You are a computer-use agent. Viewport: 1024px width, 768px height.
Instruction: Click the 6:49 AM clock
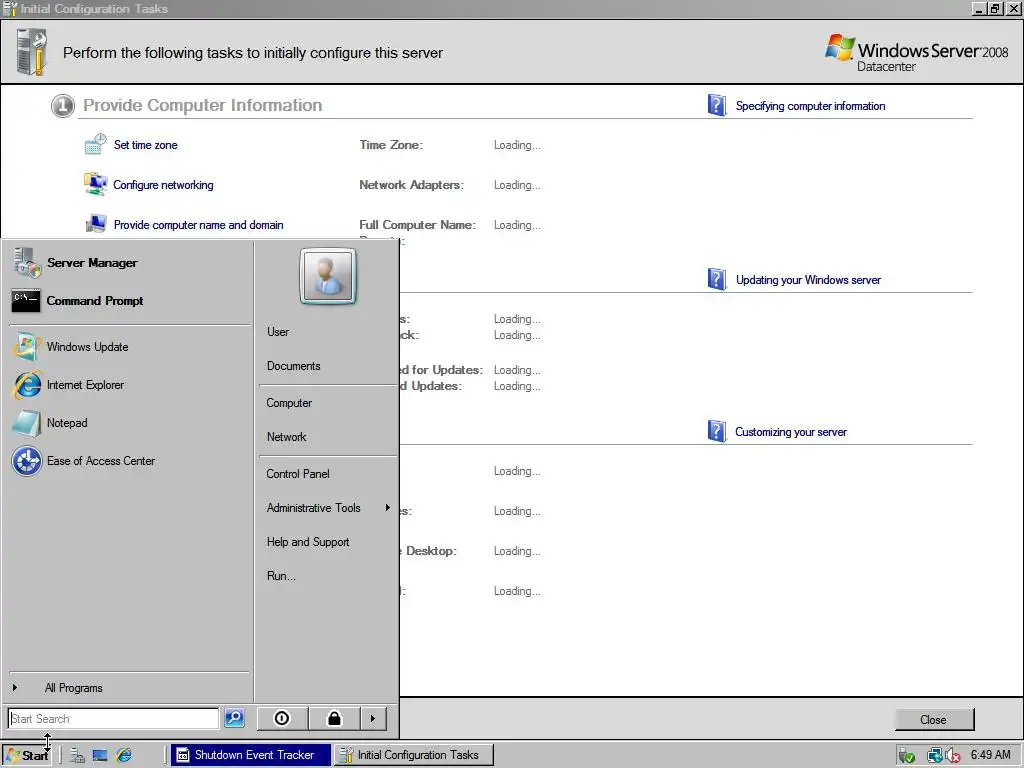991,755
